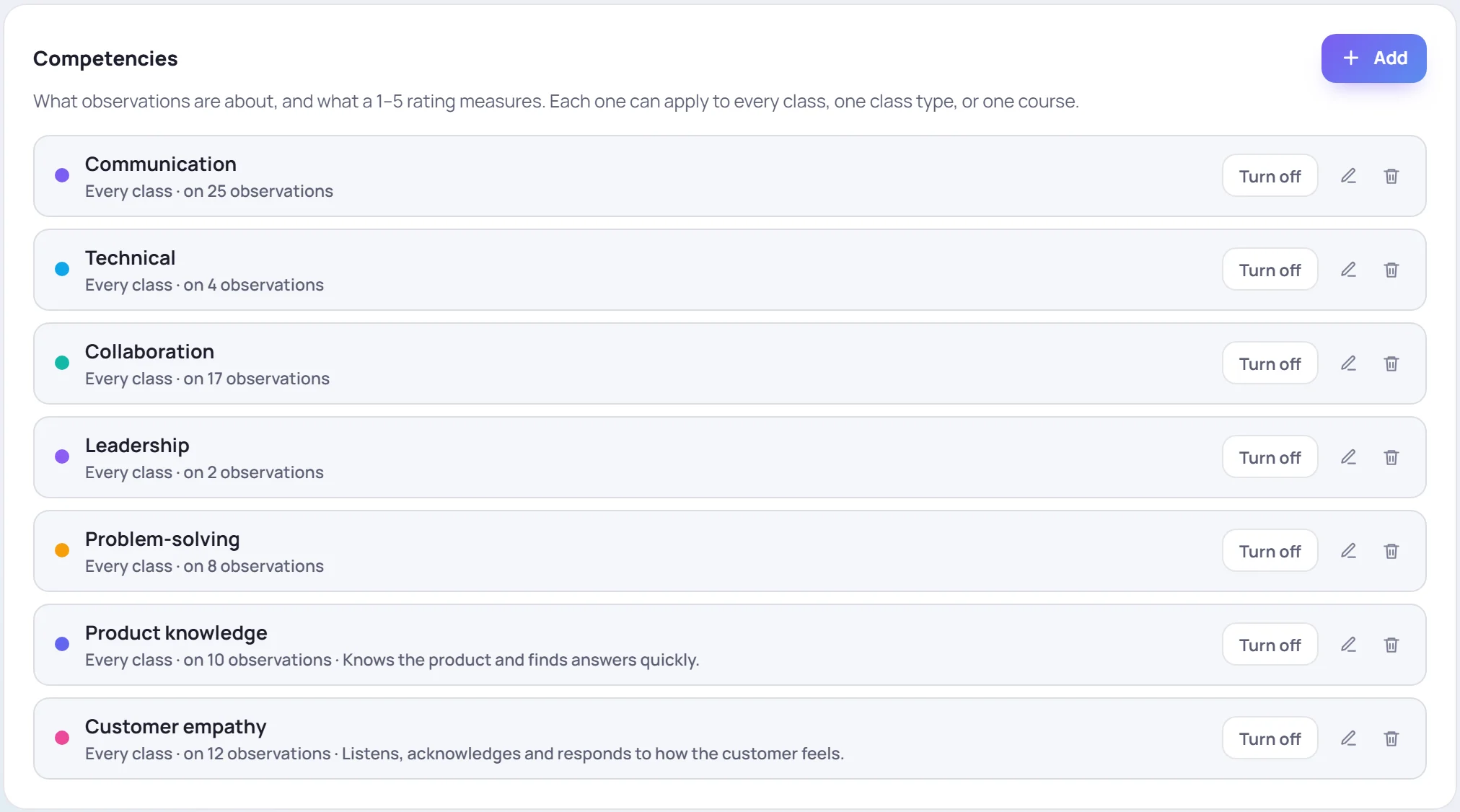Turn off the Technical competency
The height and width of the screenshot is (812, 1460).
pyautogui.click(x=1270, y=270)
